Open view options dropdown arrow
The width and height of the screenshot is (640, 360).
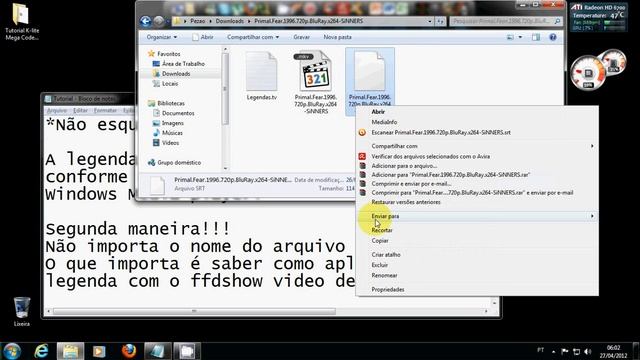pos(520,37)
